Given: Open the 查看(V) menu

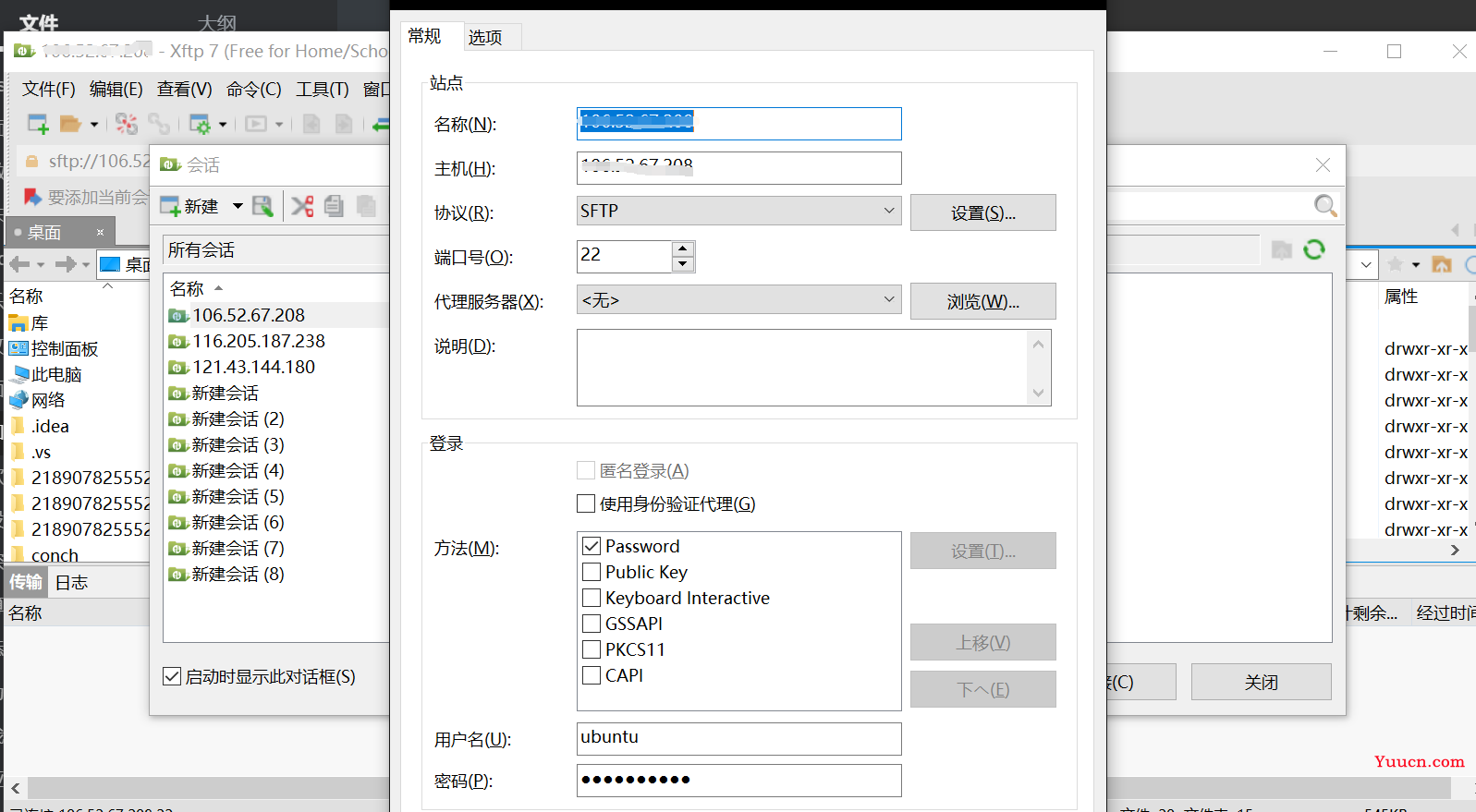Looking at the screenshot, I should pos(184,89).
